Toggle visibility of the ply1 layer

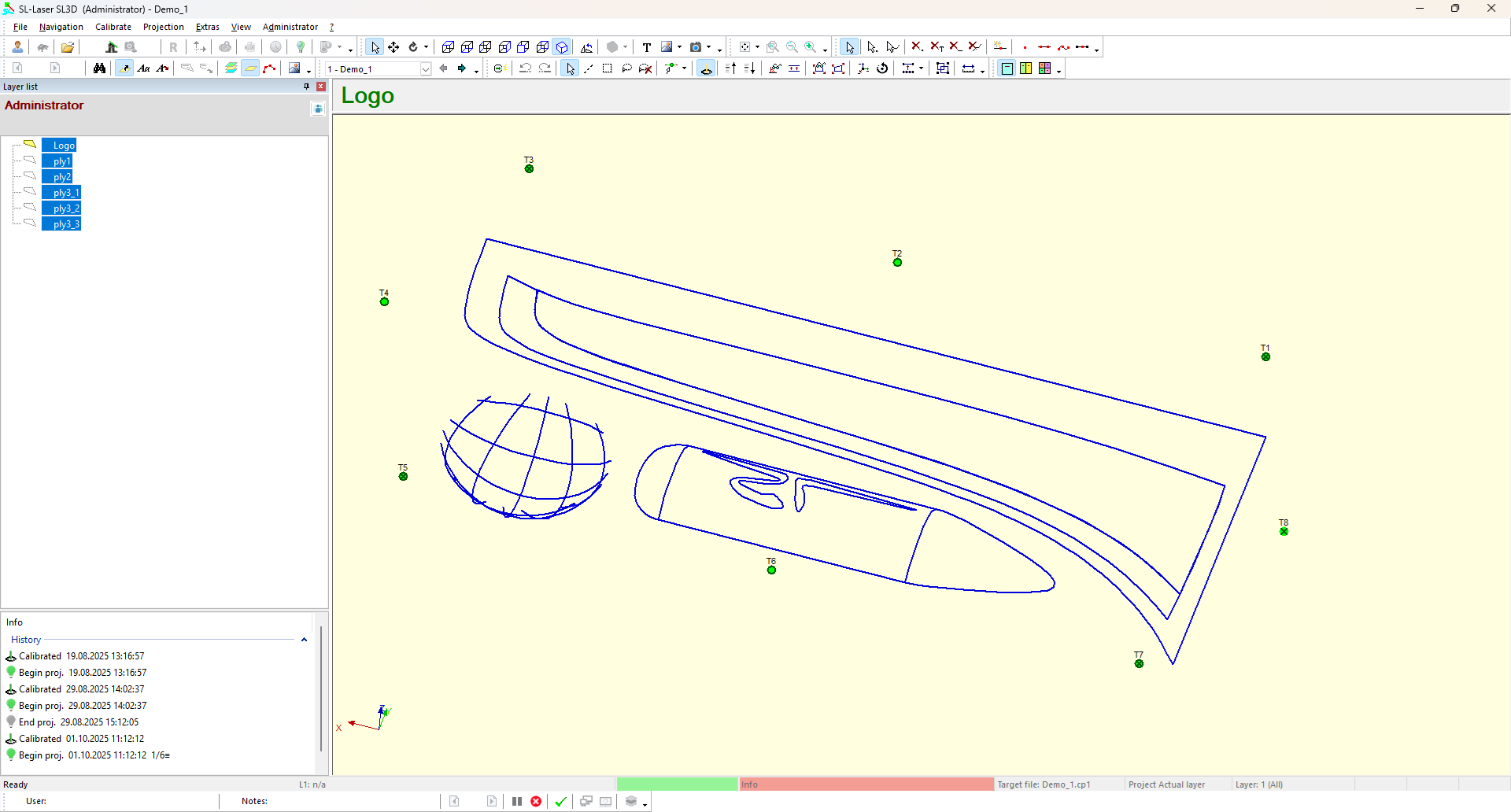29,159
